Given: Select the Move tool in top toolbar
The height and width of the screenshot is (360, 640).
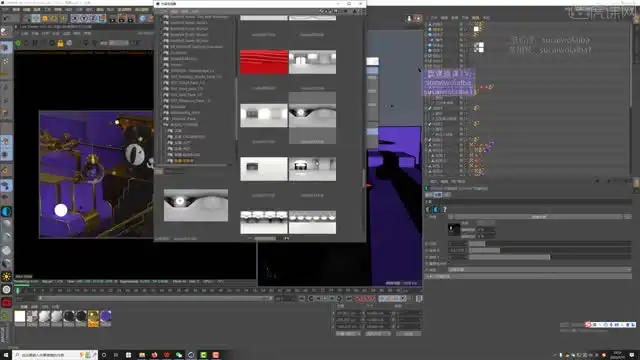Looking at the screenshot, I should pyautogui.click(x=36, y=18).
